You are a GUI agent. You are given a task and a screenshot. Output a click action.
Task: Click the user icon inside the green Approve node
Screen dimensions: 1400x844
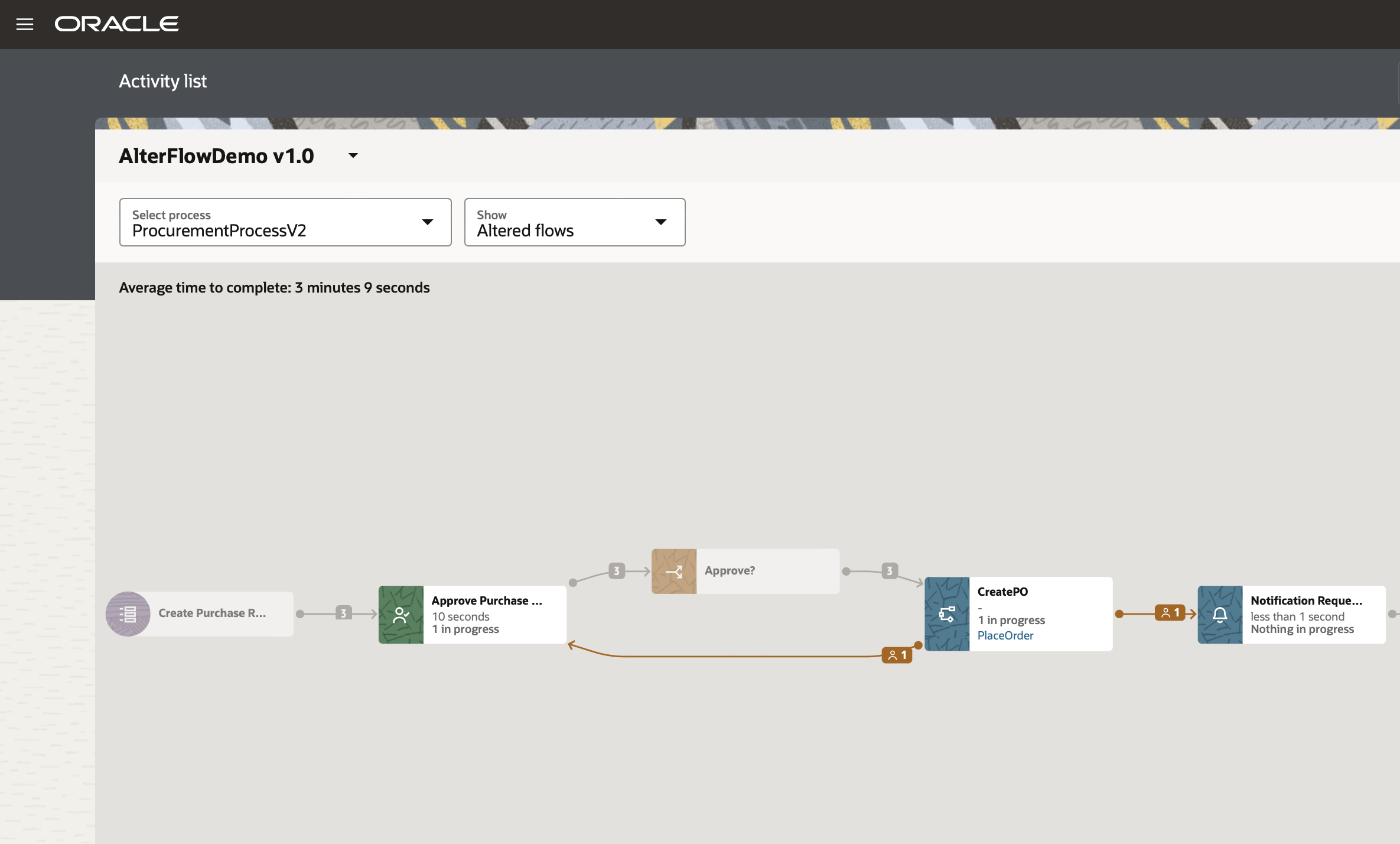(x=401, y=615)
